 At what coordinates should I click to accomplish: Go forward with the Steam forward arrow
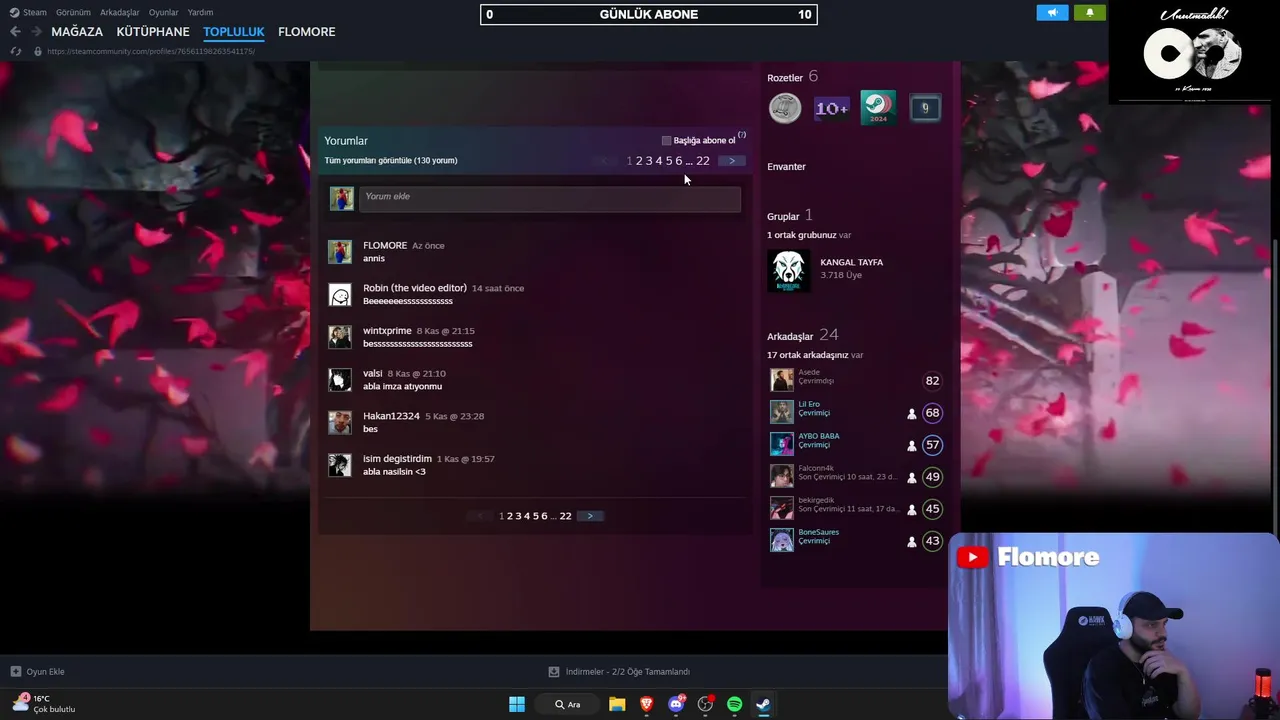click(36, 32)
